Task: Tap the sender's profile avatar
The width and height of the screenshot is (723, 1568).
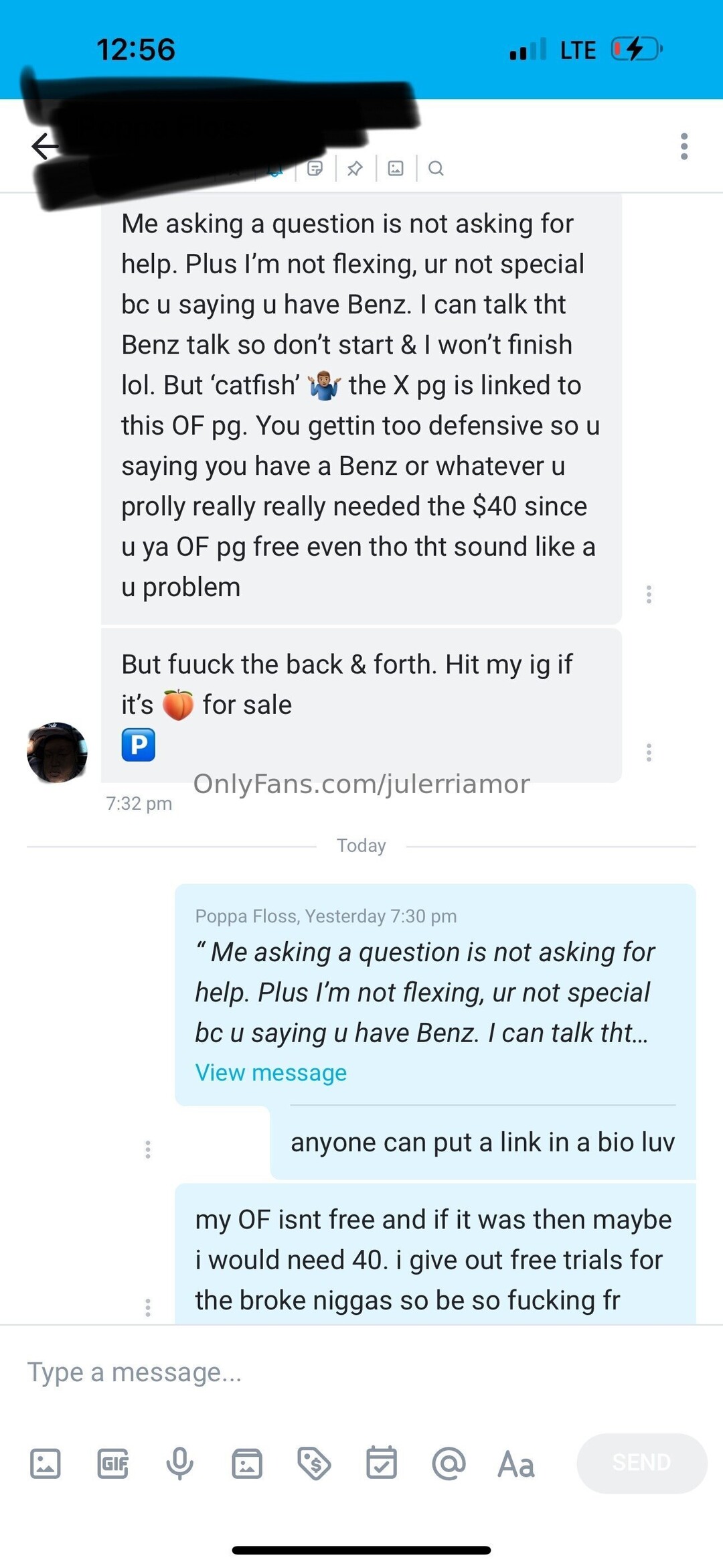Action: 57,752
